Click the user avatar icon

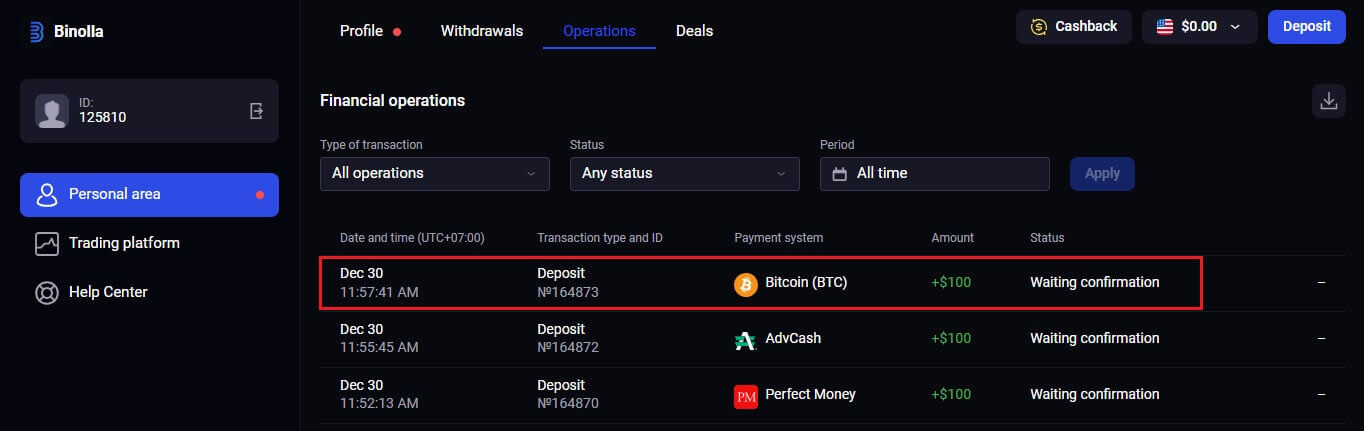(x=52, y=111)
